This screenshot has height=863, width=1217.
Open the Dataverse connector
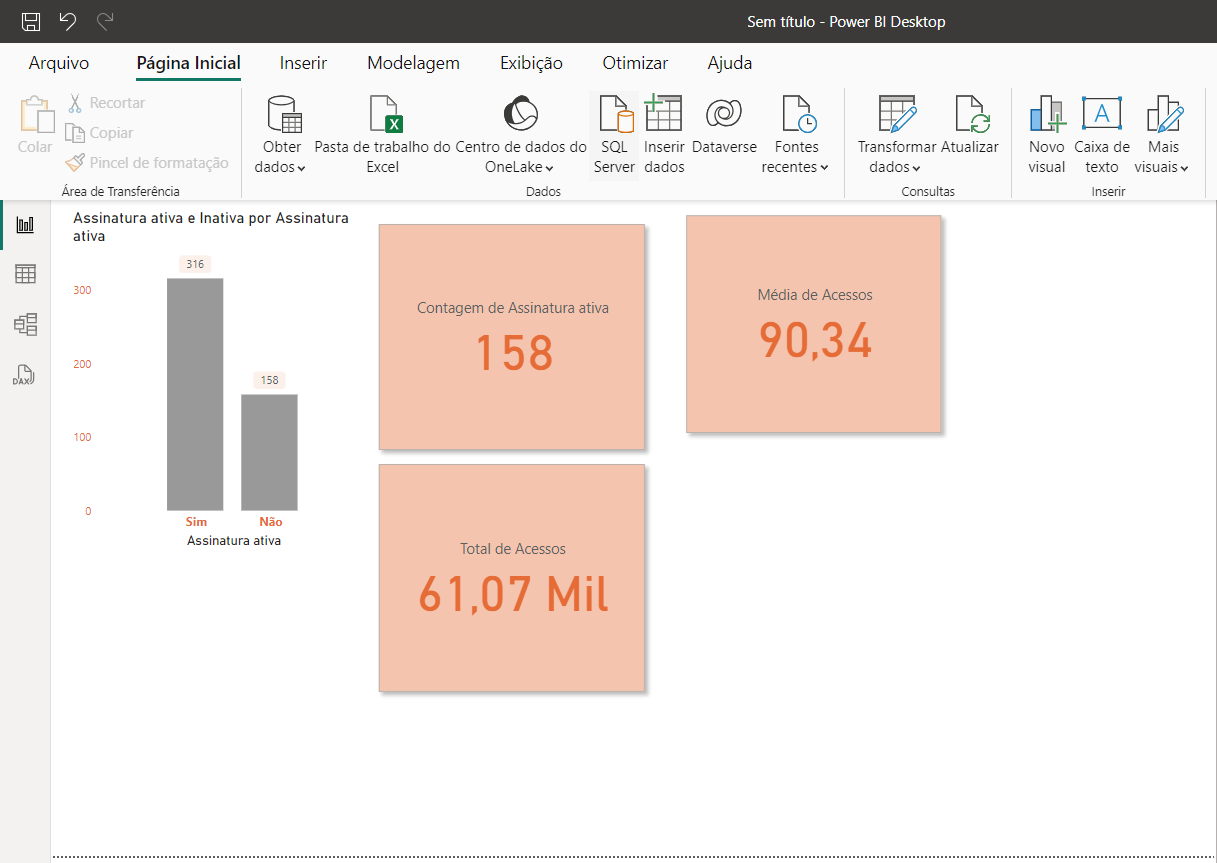(x=724, y=125)
